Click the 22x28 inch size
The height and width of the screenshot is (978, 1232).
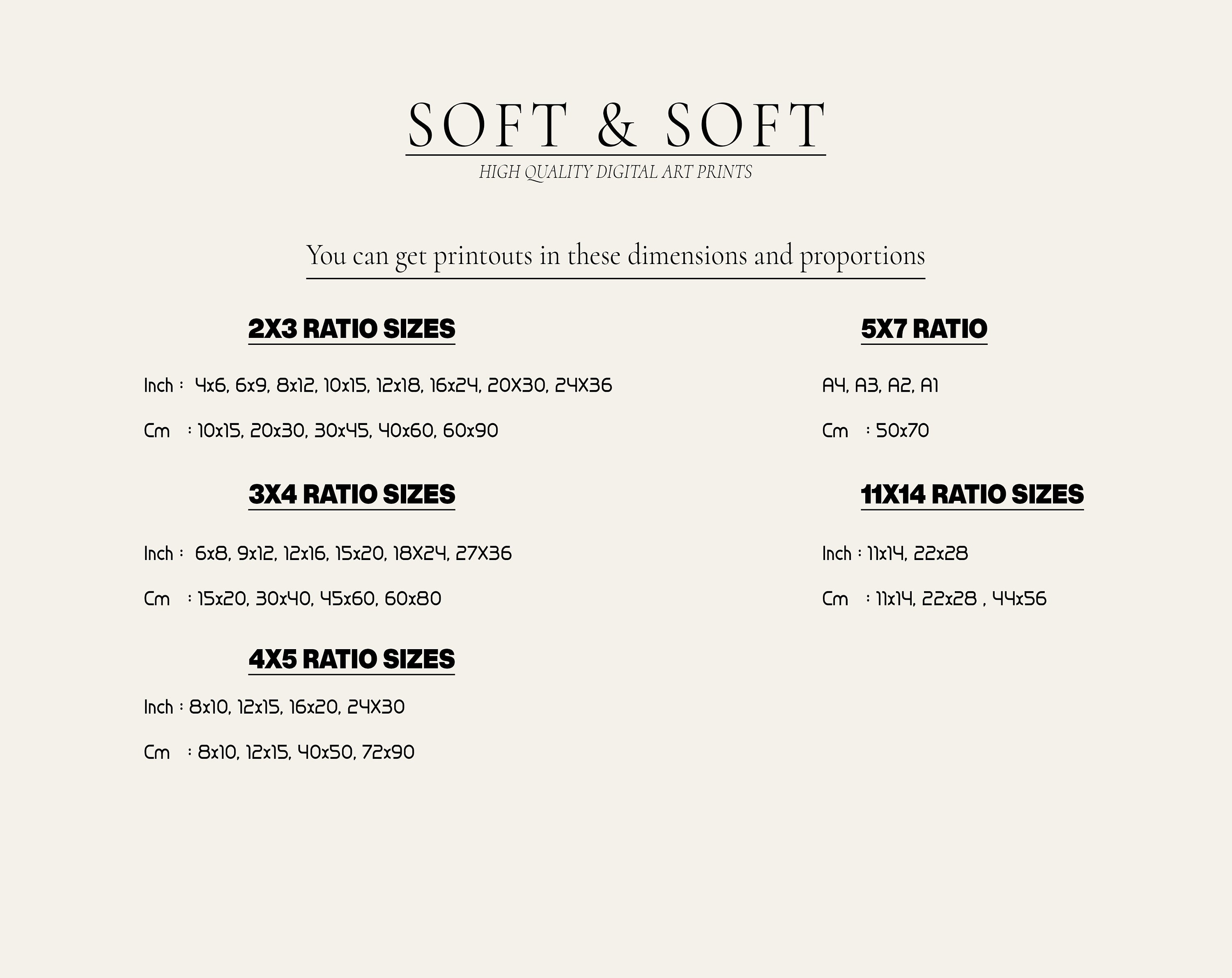(x=940, y=553)
